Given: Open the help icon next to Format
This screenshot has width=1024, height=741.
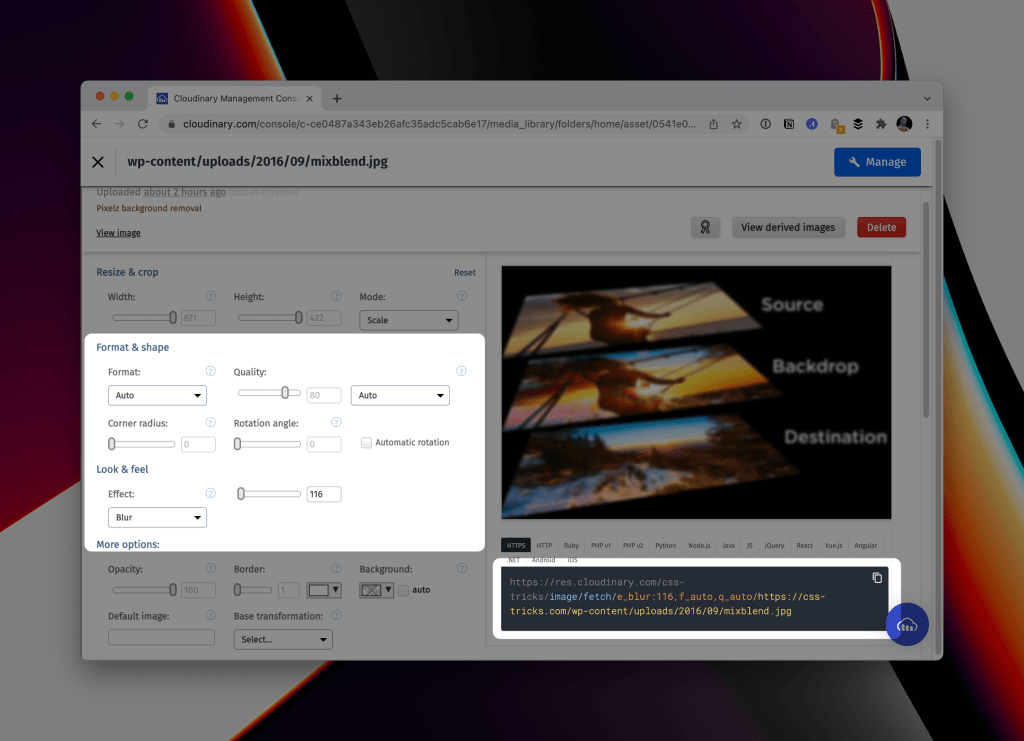Looking at the screenshot, I should pos(210,371).
